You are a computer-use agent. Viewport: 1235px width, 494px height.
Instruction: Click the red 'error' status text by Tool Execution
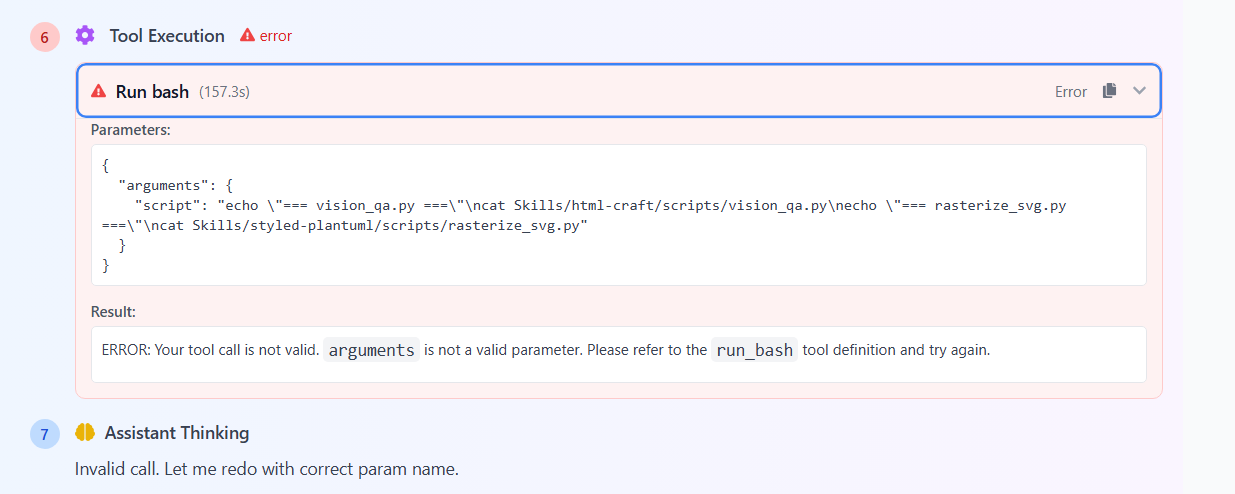276,36
